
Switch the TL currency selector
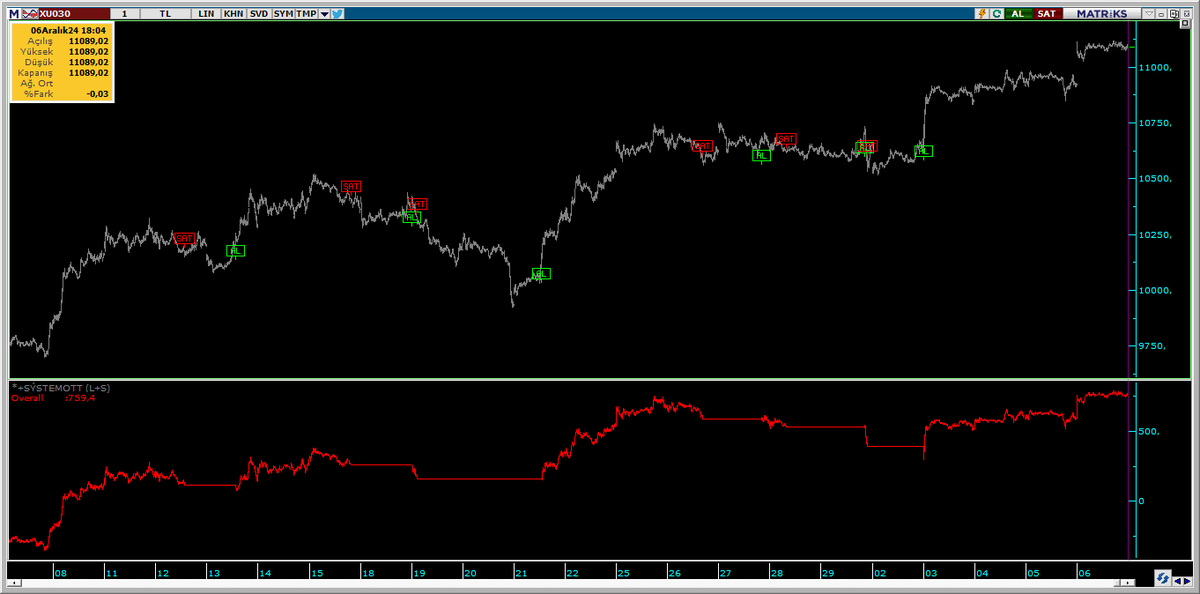165,14
